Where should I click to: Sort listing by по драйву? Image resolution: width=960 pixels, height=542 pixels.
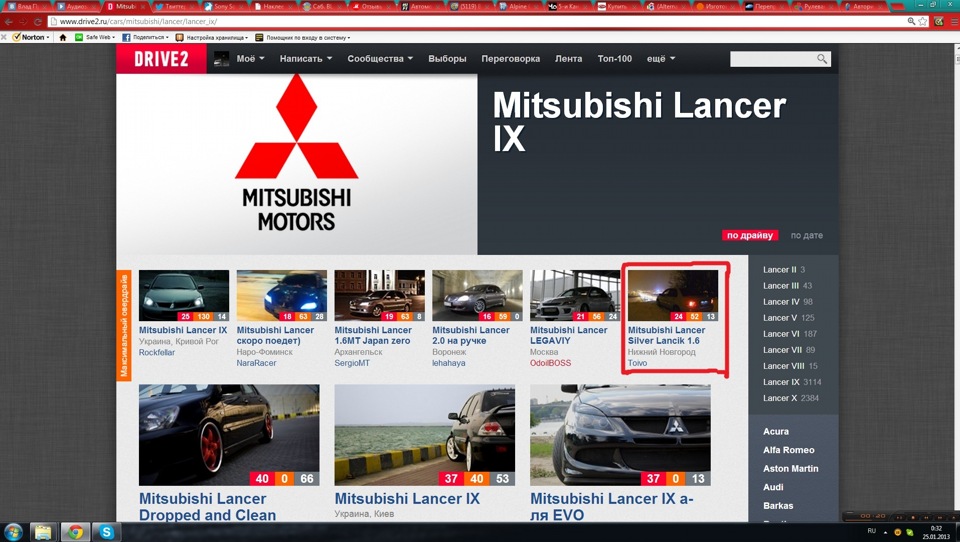(750, 235)
